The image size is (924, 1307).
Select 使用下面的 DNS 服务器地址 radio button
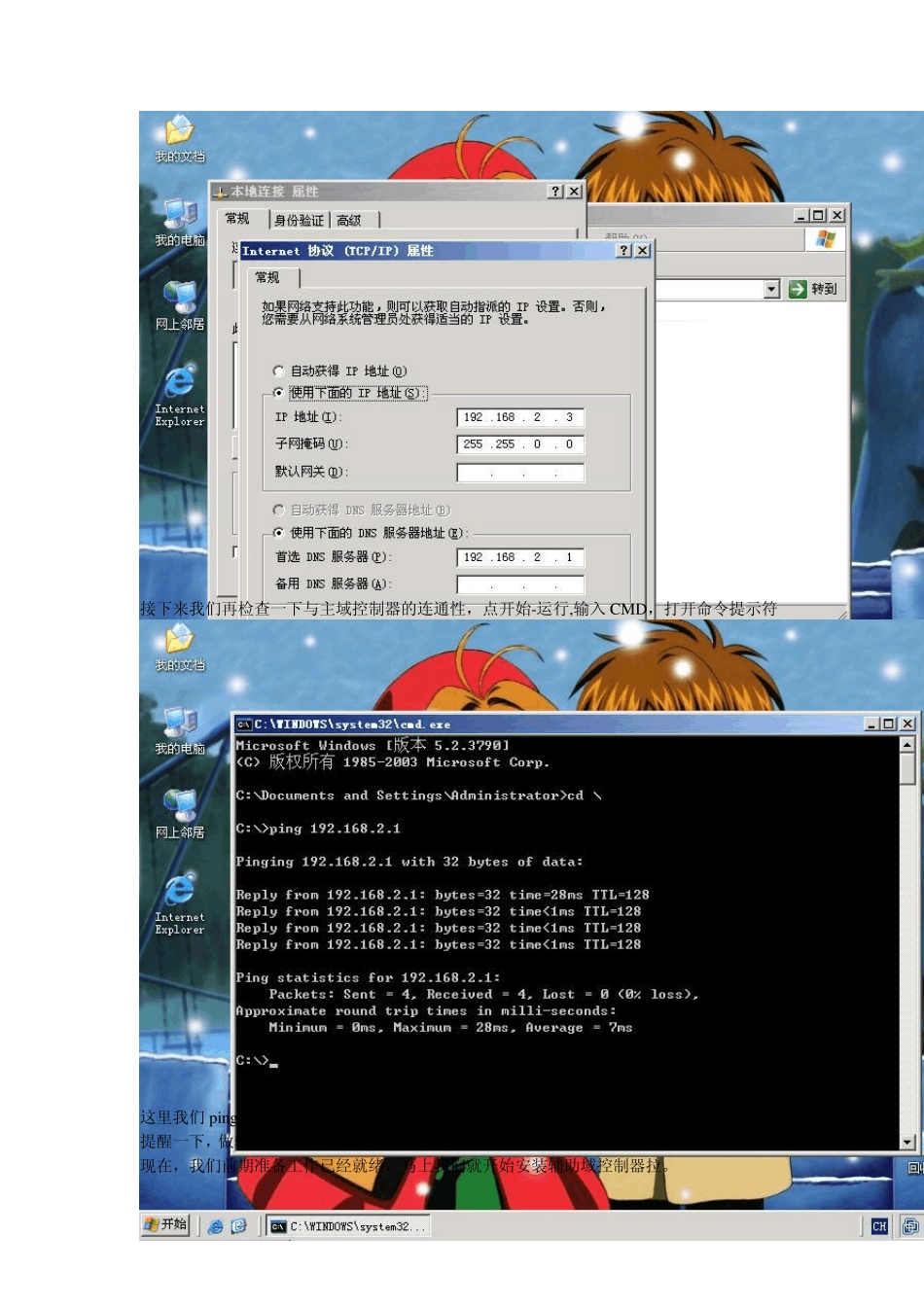279,533
